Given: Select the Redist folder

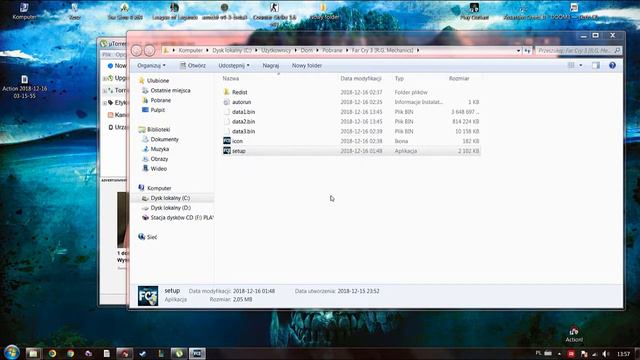Looking at the screenshot, I should coord(351,92).
